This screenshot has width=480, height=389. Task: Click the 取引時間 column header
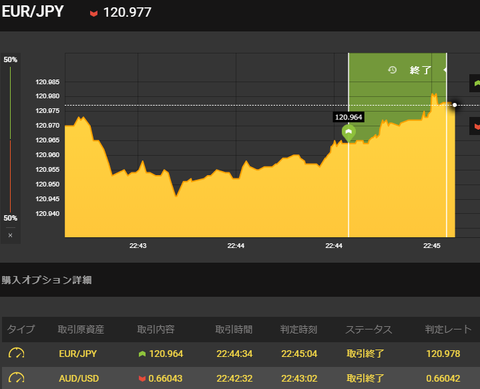coord(234,329)
